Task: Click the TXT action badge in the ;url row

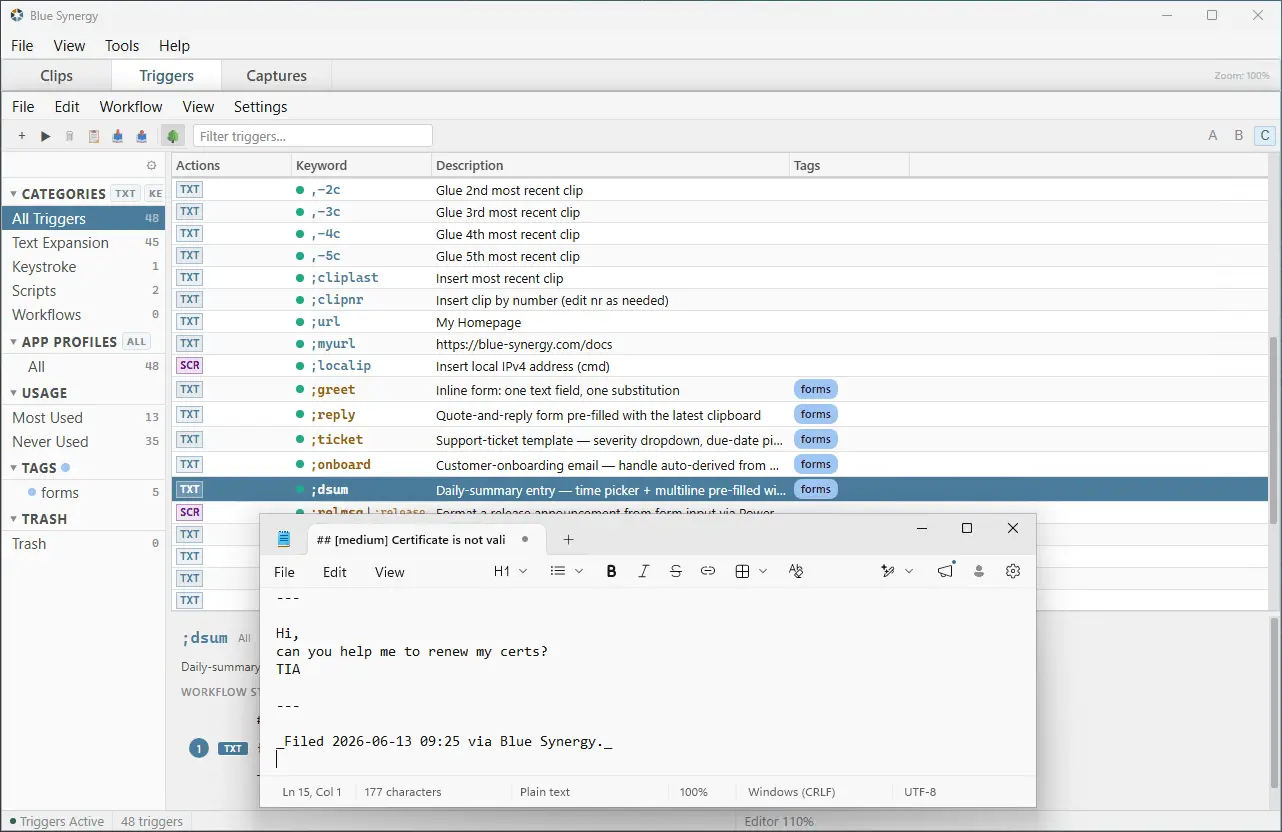Action: click(189, 321)
